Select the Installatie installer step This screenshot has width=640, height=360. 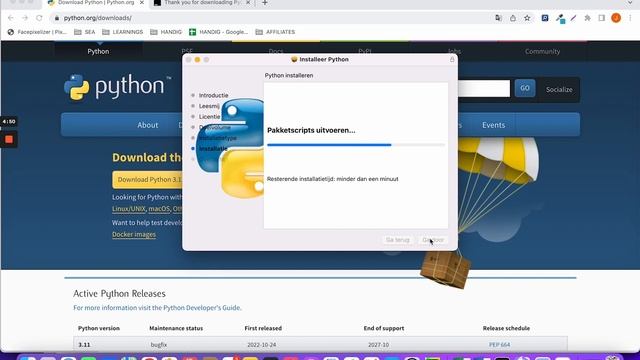(x=213, y=149)
